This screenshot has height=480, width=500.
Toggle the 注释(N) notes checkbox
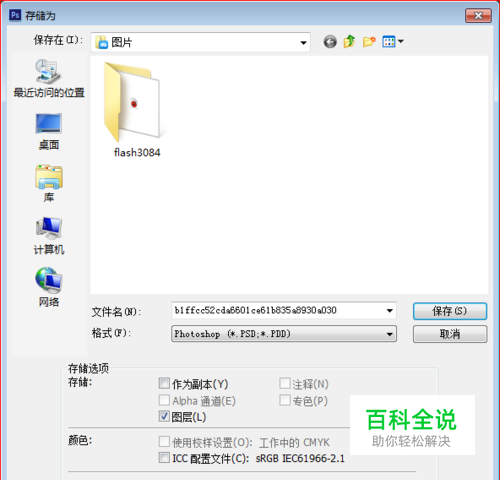point(285,383)
